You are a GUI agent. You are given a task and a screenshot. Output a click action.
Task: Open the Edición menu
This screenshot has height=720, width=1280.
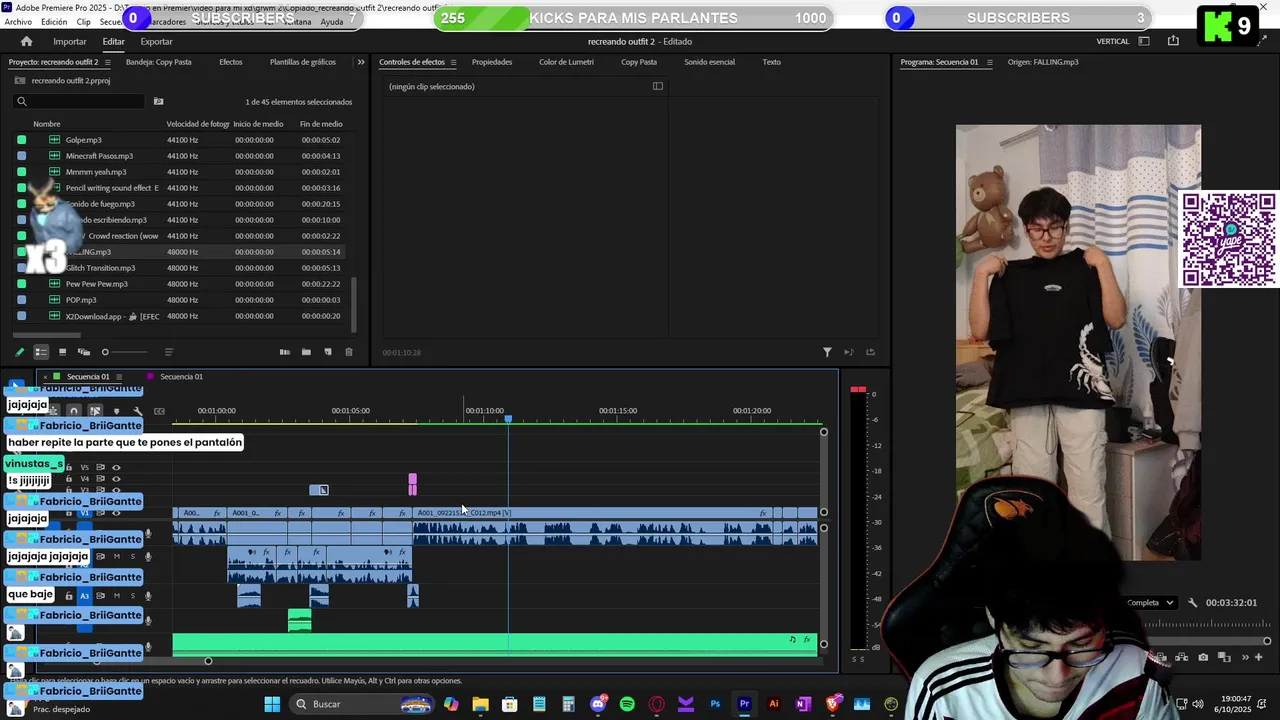tap(54, 22)
